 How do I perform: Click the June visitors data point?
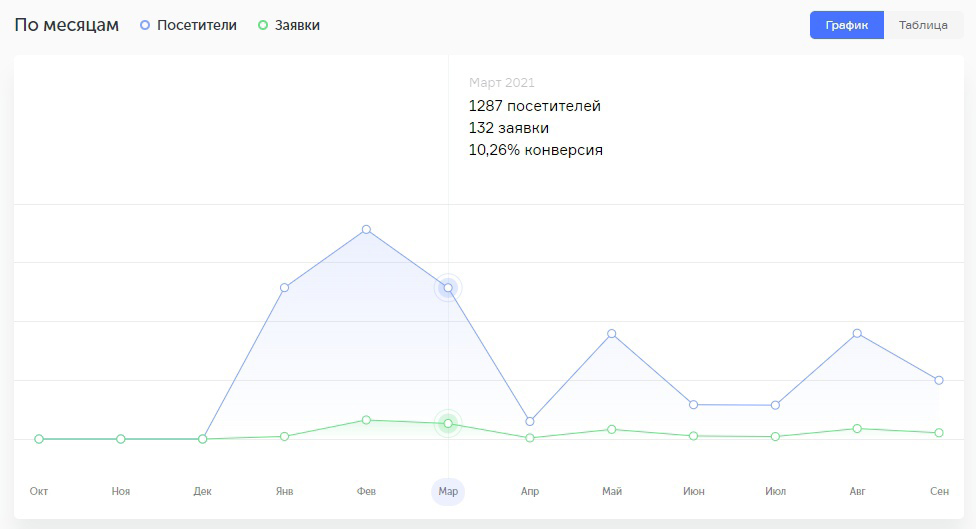[x=693, y=405]
